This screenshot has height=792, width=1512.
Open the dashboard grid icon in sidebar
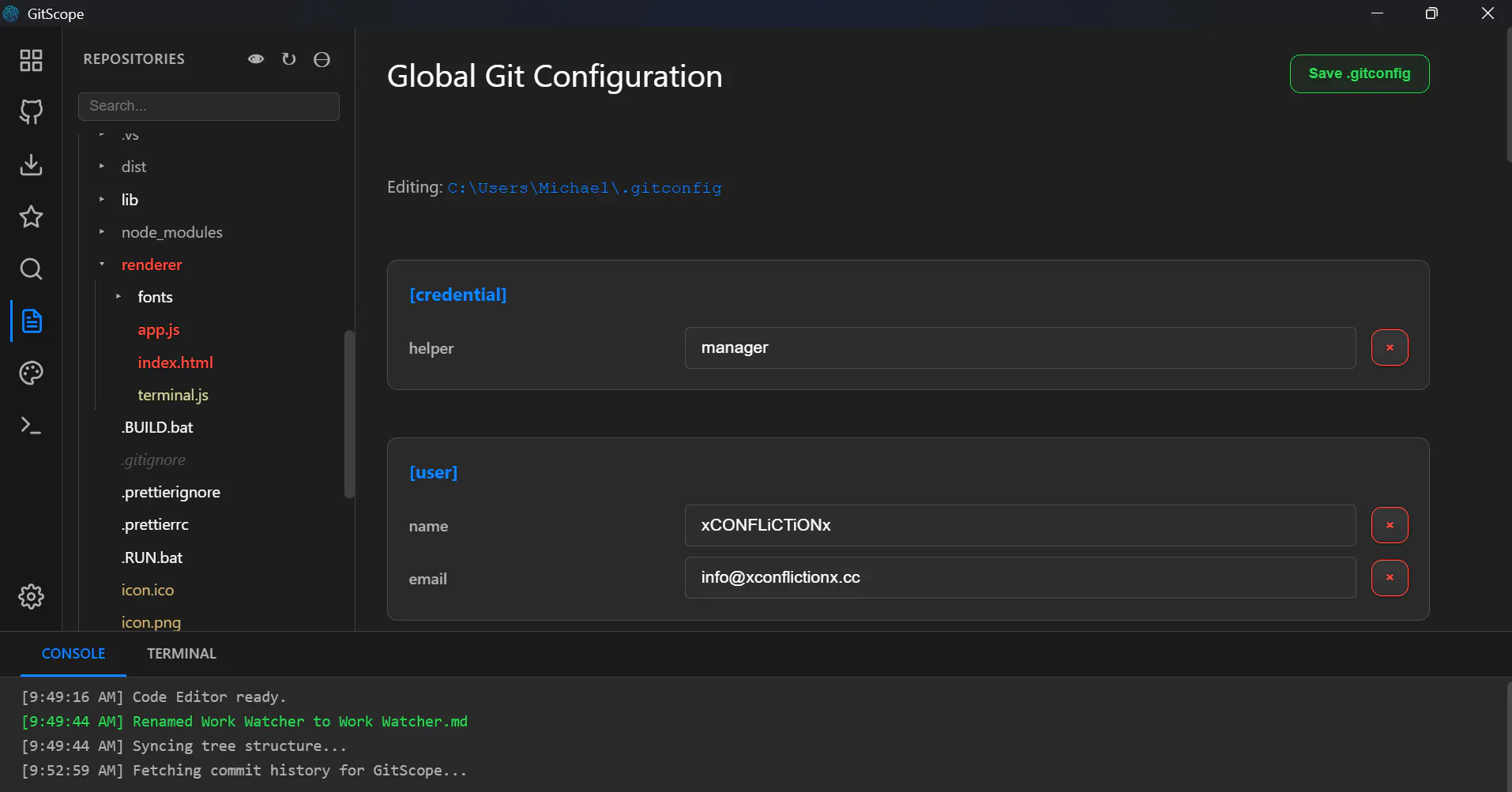tap(31, 61)
